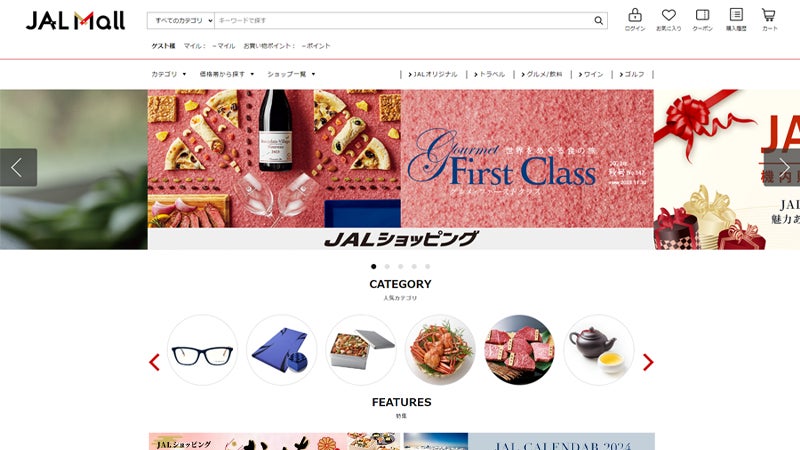
Task: Open the ワイン nav link
Action: [590, 74]
